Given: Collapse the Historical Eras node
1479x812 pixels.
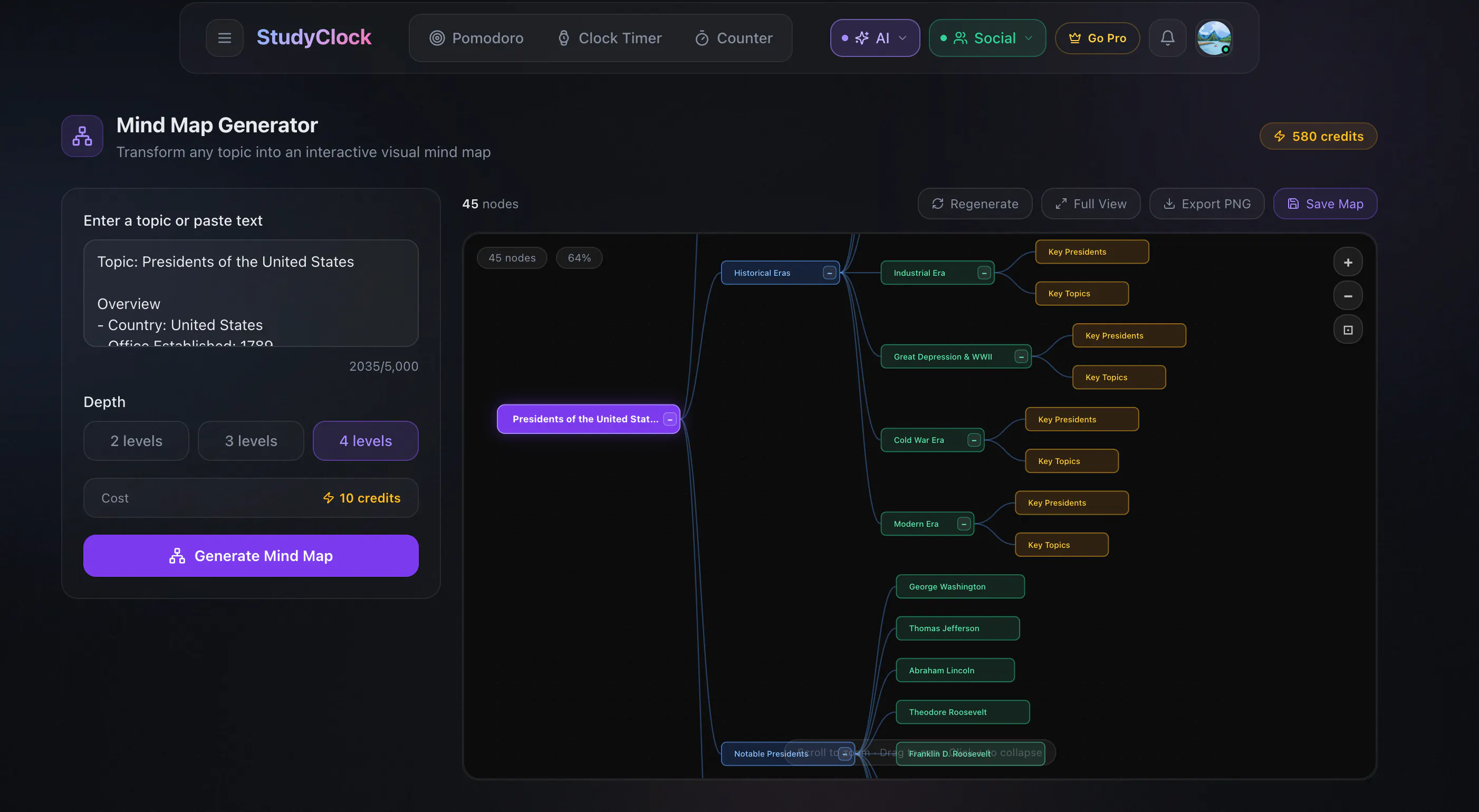Looking at the screenshot, I should click(x=829, y=273).
